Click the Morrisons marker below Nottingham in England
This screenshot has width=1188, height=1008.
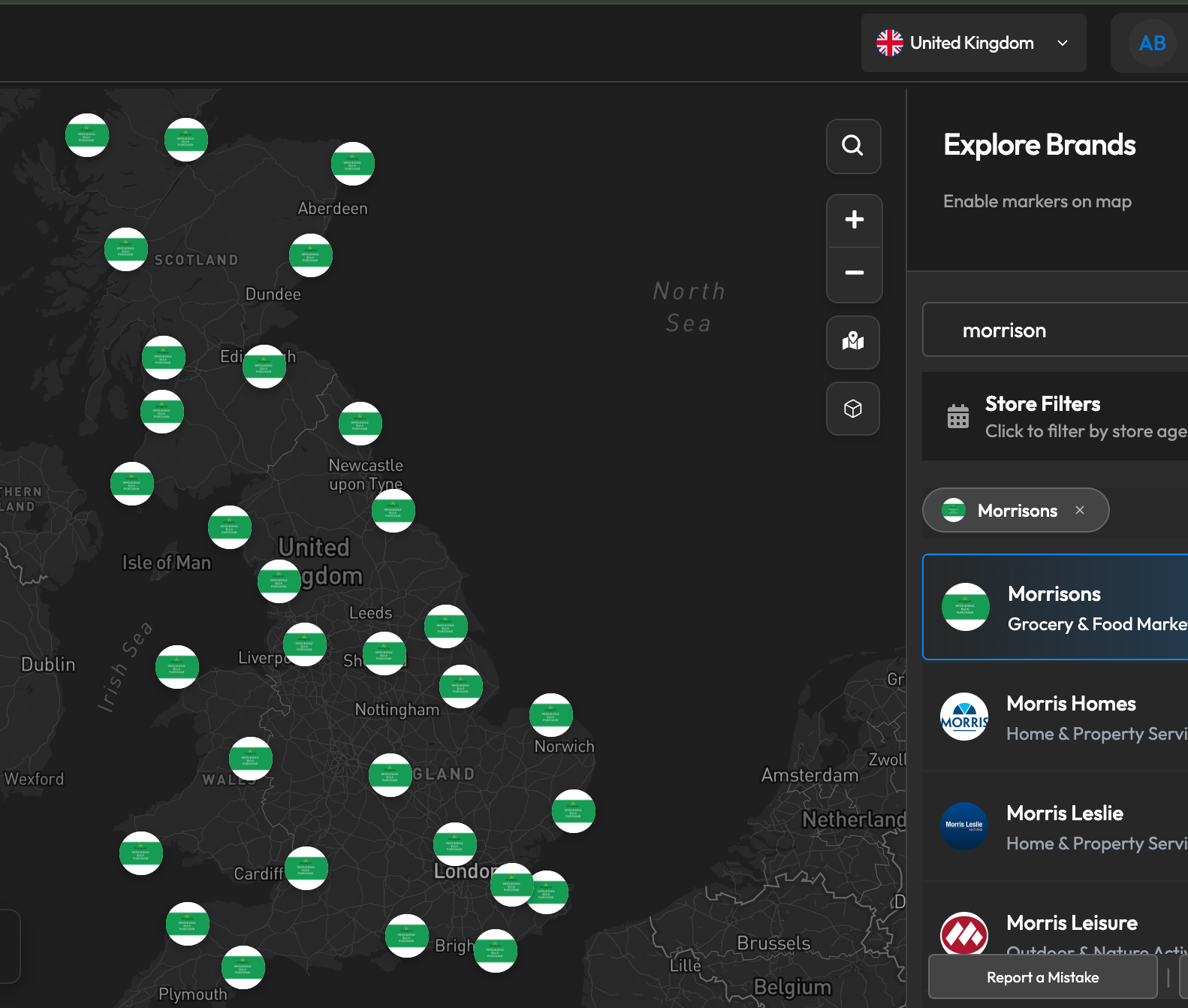coord(390,775)
